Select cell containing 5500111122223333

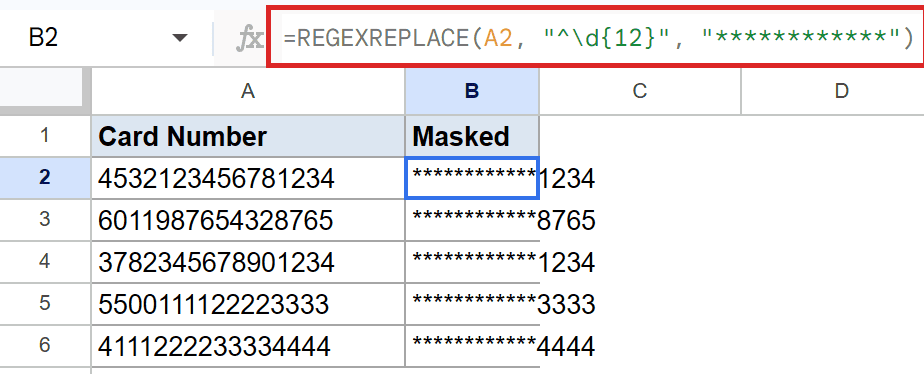click(x=248, y=303)
